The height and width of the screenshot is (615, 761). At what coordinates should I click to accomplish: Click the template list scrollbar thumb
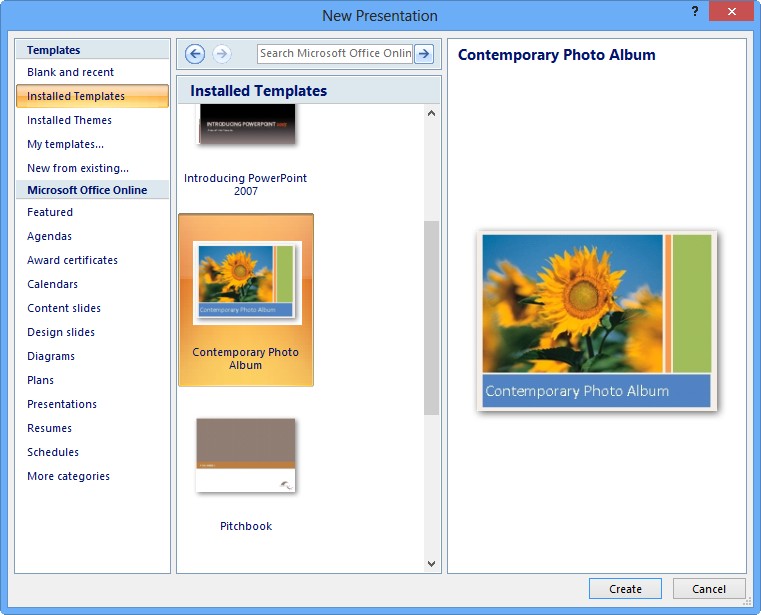(x=431, y=317)
